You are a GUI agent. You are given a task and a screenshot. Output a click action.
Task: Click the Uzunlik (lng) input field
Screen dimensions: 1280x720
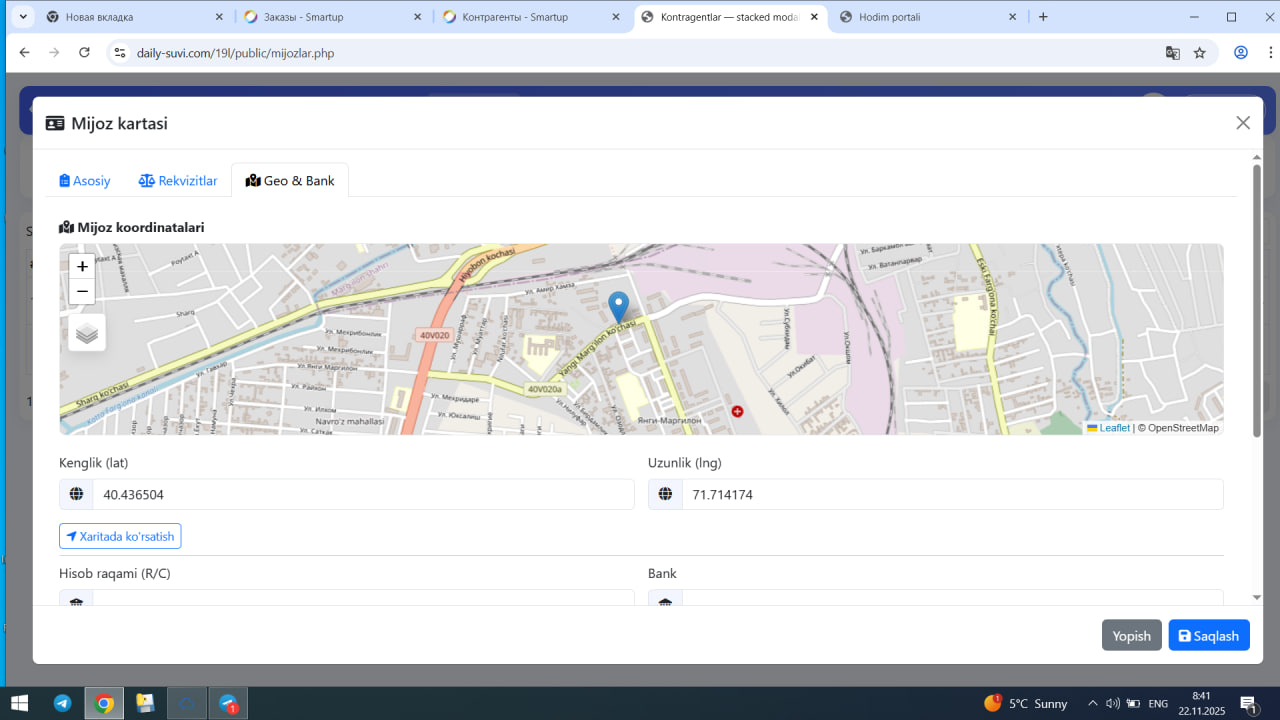[951, 494]
